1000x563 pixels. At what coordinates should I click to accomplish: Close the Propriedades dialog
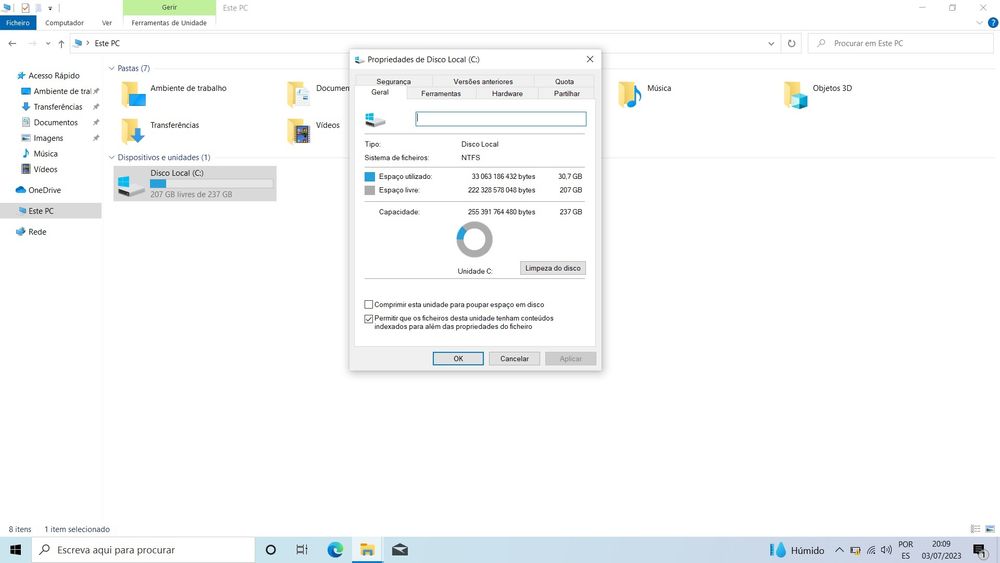pyautogui.click(x=590, y=59)
